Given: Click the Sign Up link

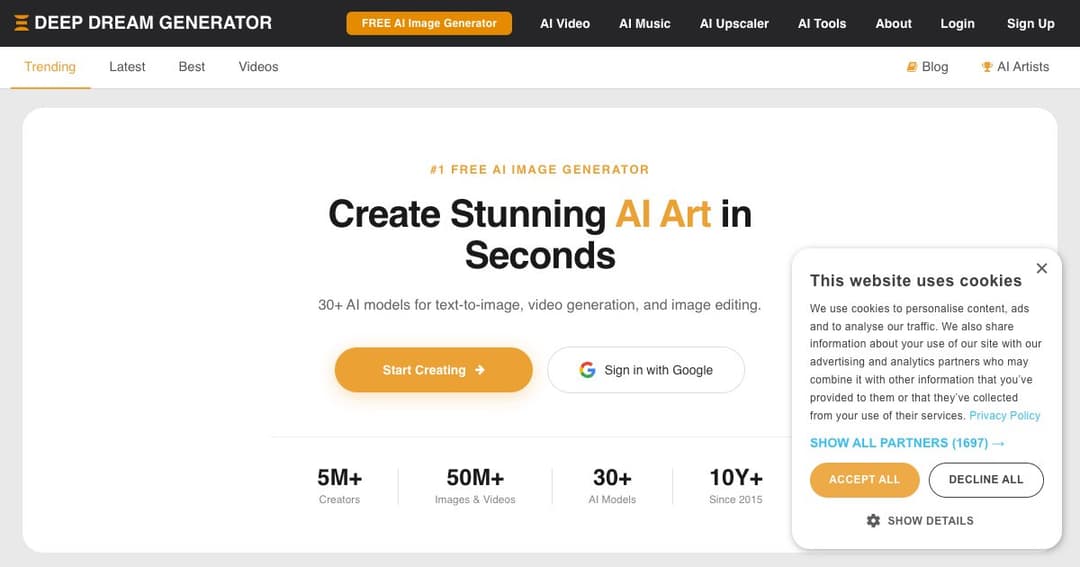Looking at the screenshot, I should click(1030, 23).
